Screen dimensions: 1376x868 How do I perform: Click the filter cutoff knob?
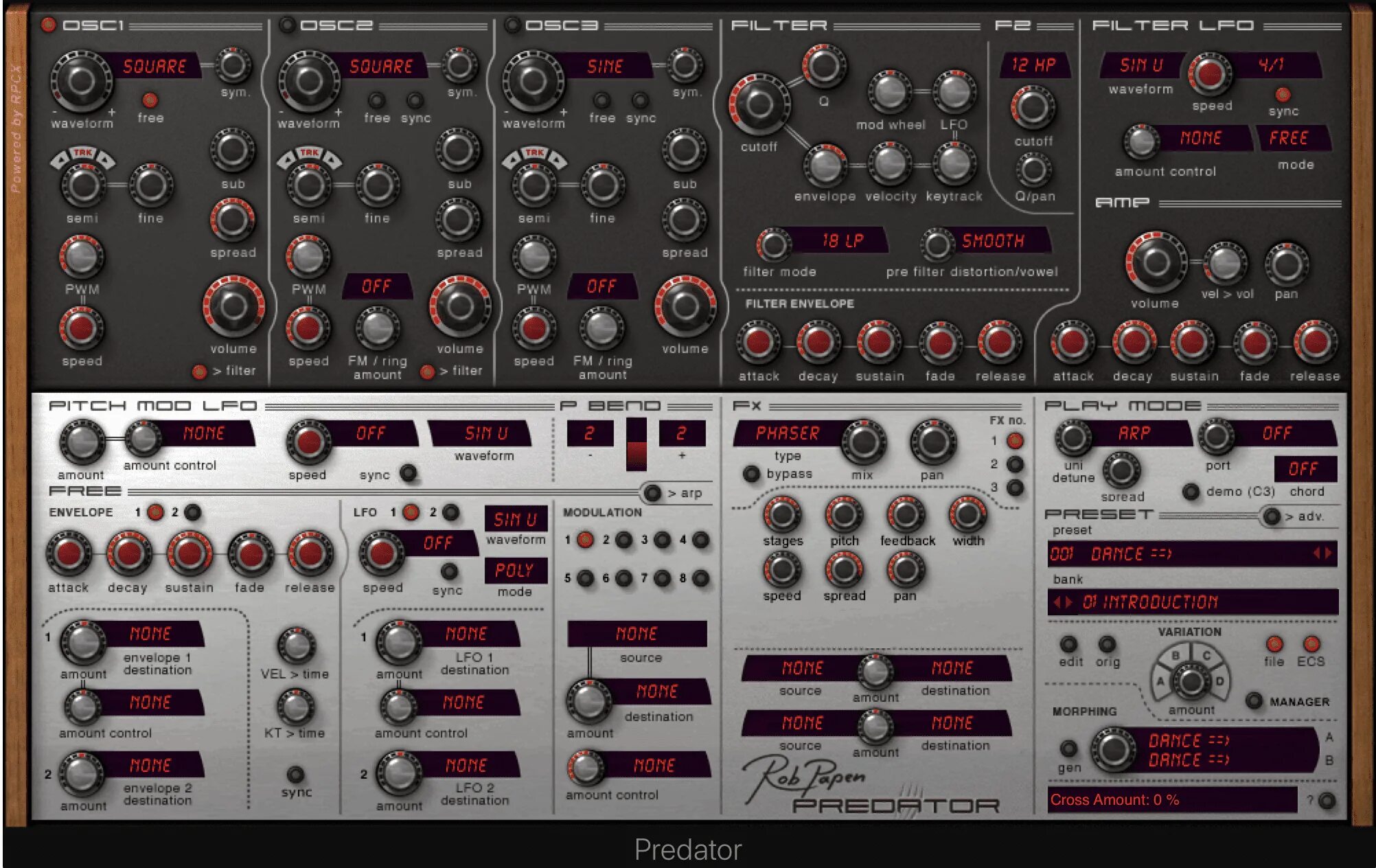coord(759,105)
